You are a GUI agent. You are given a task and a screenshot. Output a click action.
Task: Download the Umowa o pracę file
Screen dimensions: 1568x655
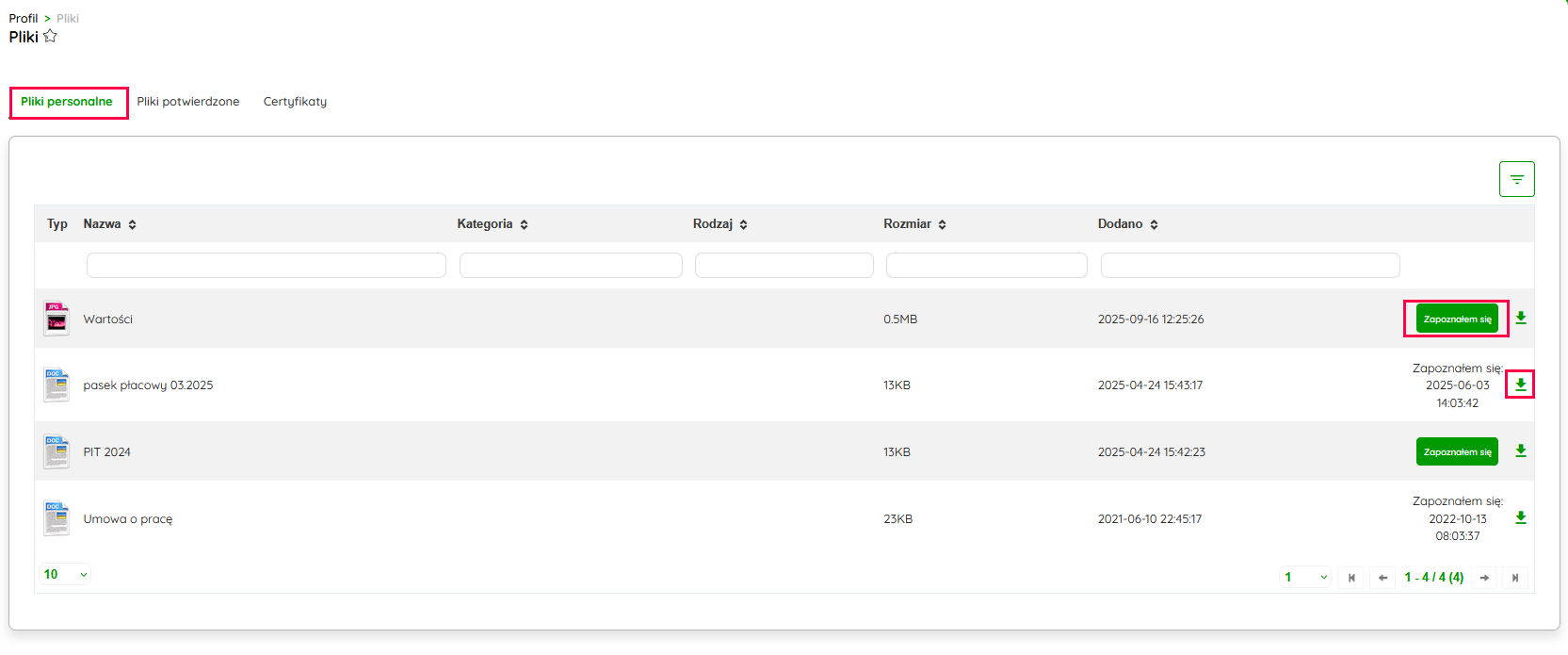pos(1520,518)
